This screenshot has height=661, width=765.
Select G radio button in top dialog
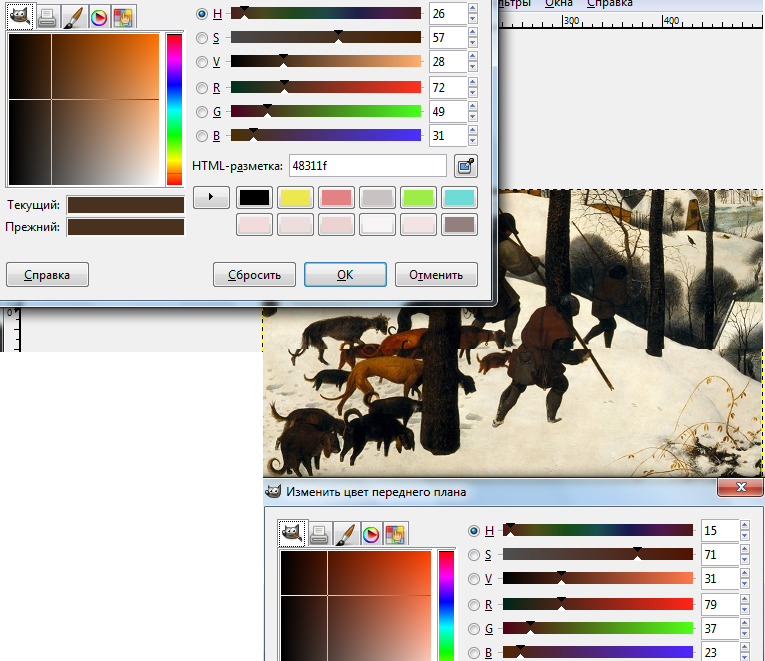tap(201, 112)
